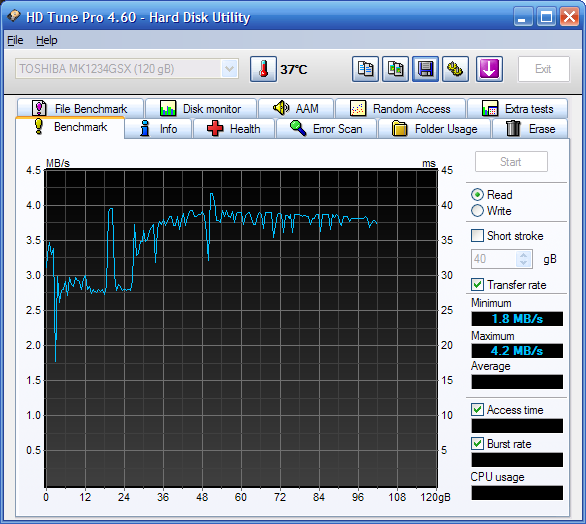Decrease short stroke gB value stepper
The image size is (586, 524).
pos(524,263)
